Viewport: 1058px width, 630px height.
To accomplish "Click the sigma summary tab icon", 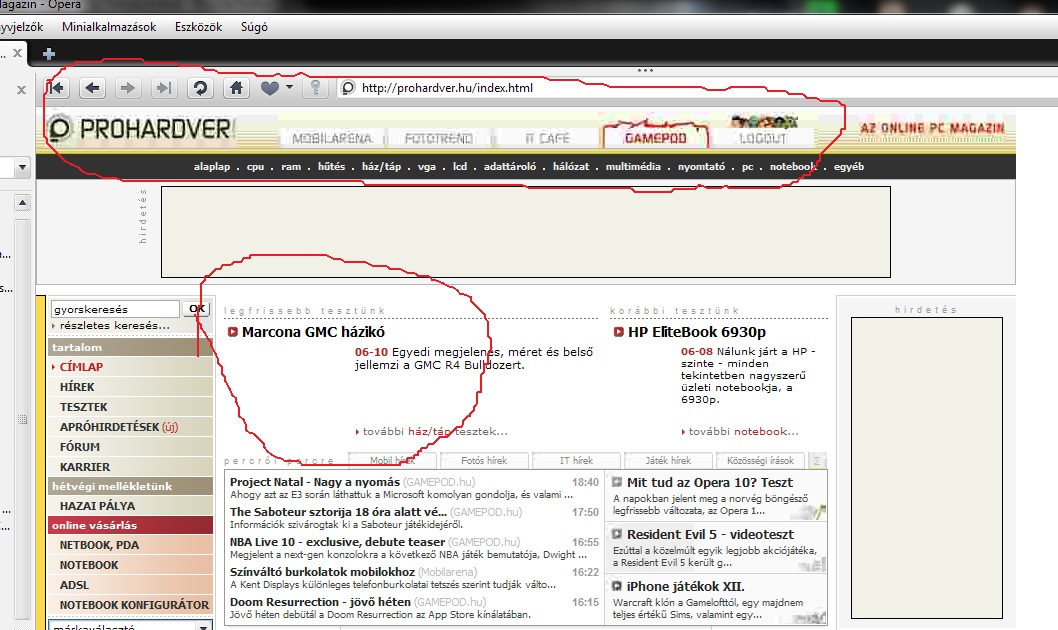I will [817, 461].
